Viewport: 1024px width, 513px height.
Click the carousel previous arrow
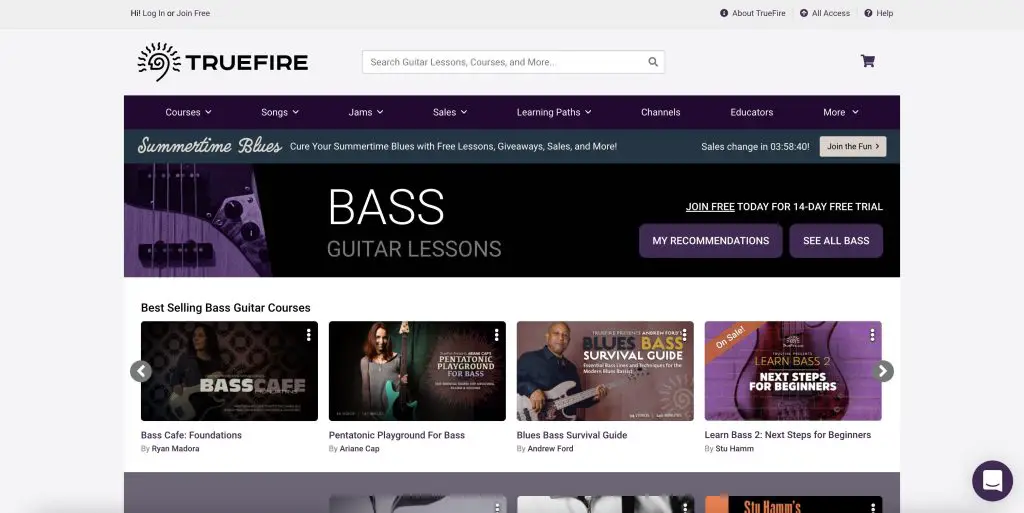point(141,371)
